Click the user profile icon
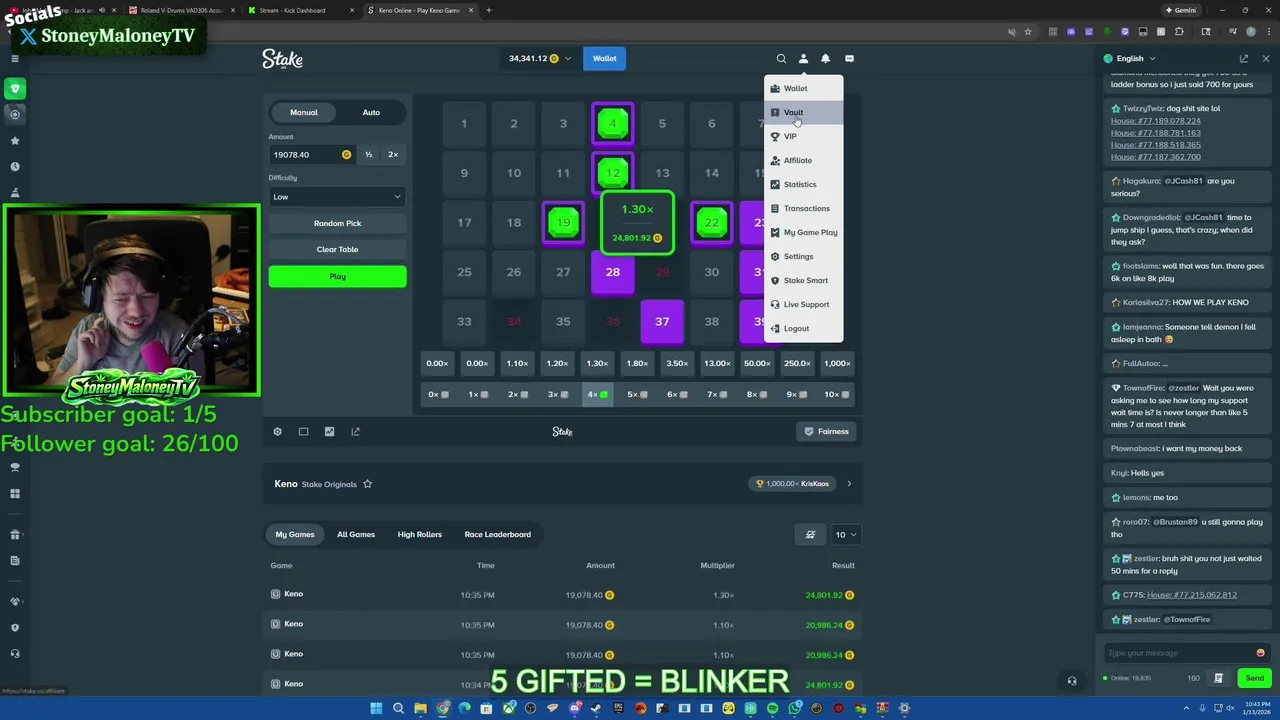This screenshot has height=720, width=1280. (x=803, y=58)
